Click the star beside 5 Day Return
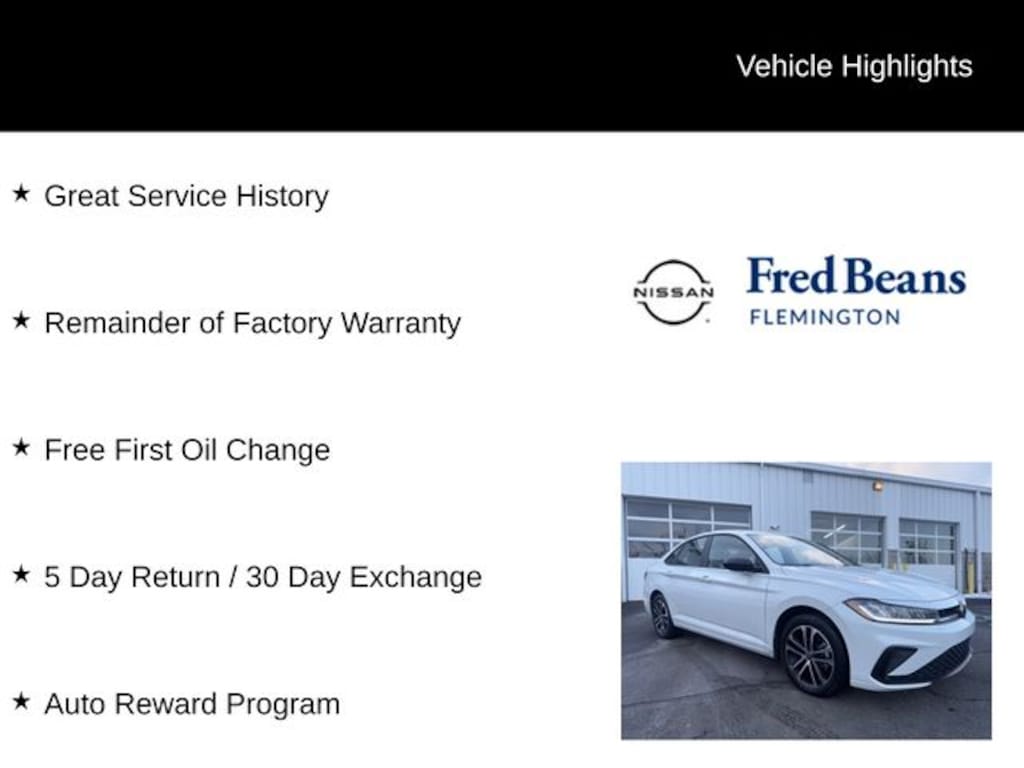 click(21, 575)
